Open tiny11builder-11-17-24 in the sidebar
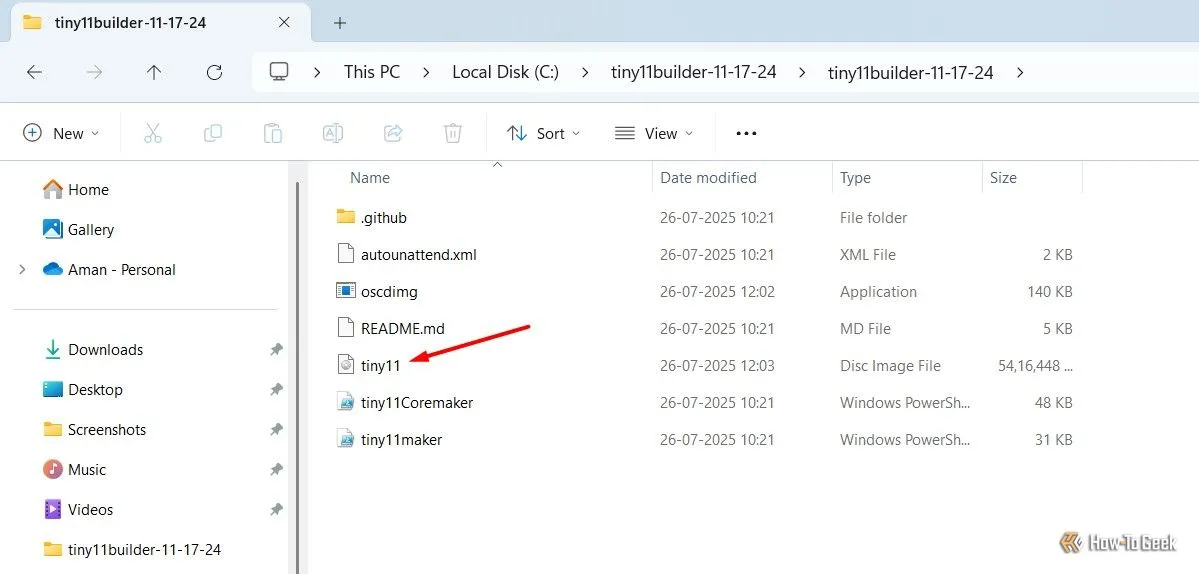The height and width of the screenshot is (574, 1199). click(132, 549)
